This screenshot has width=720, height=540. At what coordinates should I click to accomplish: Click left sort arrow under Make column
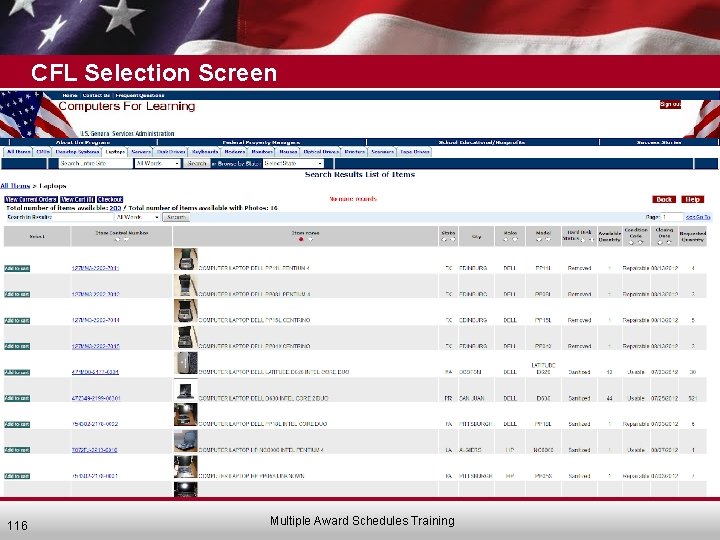pos(506,239)
